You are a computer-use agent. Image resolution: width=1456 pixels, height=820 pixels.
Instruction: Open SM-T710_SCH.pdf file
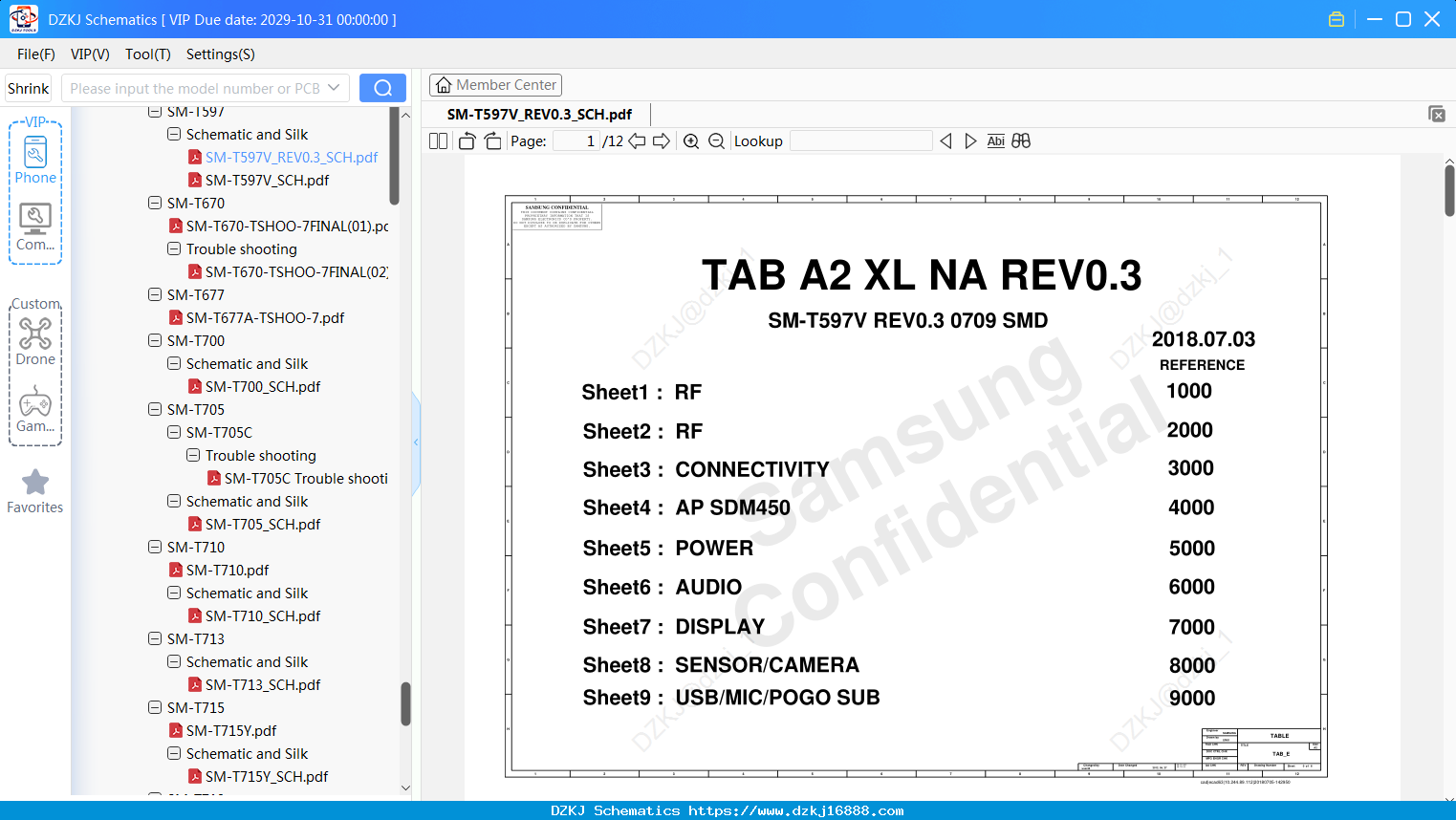(x=253, y=615)
